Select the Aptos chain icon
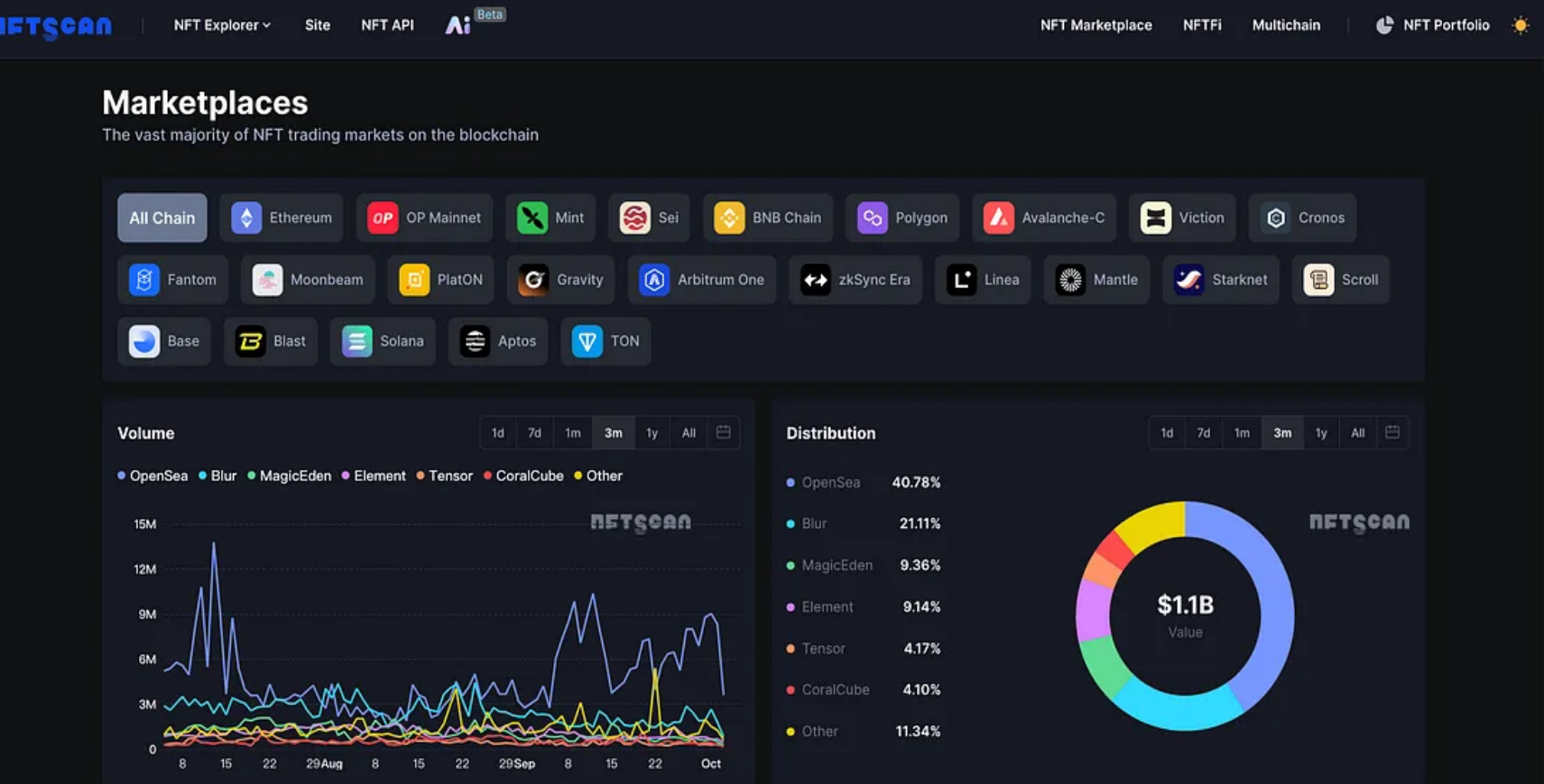Image resolution: width=1544 pixels, height=784 pixels. tap(475, 341)
